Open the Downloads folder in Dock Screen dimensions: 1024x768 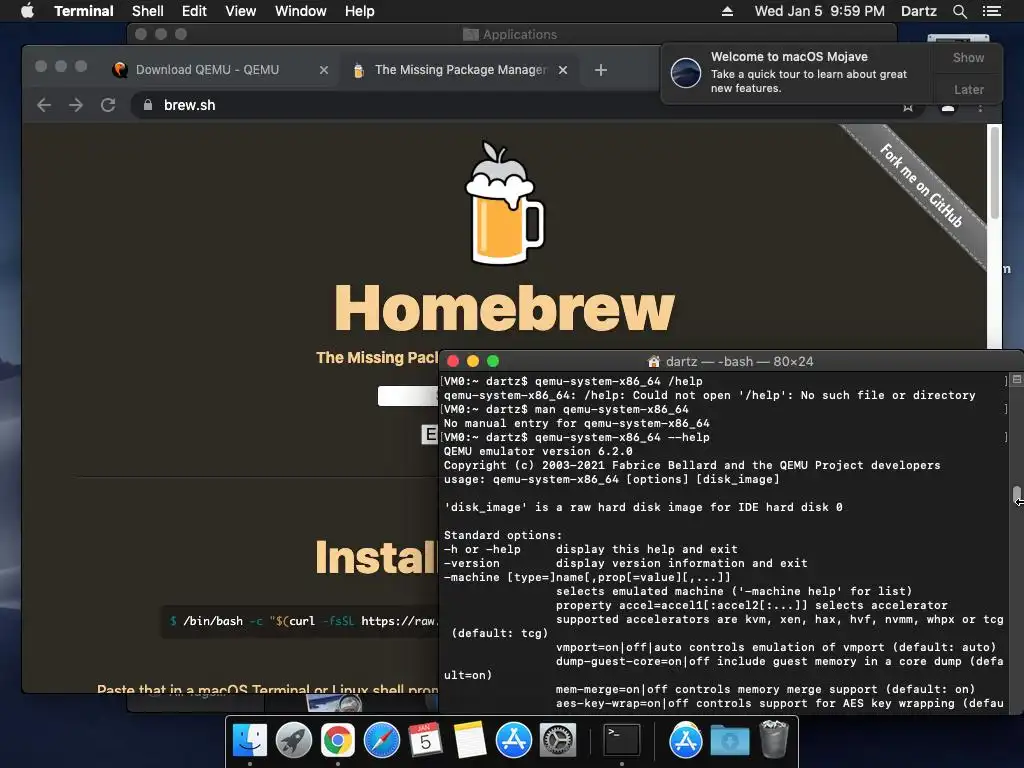coord(729,741)
